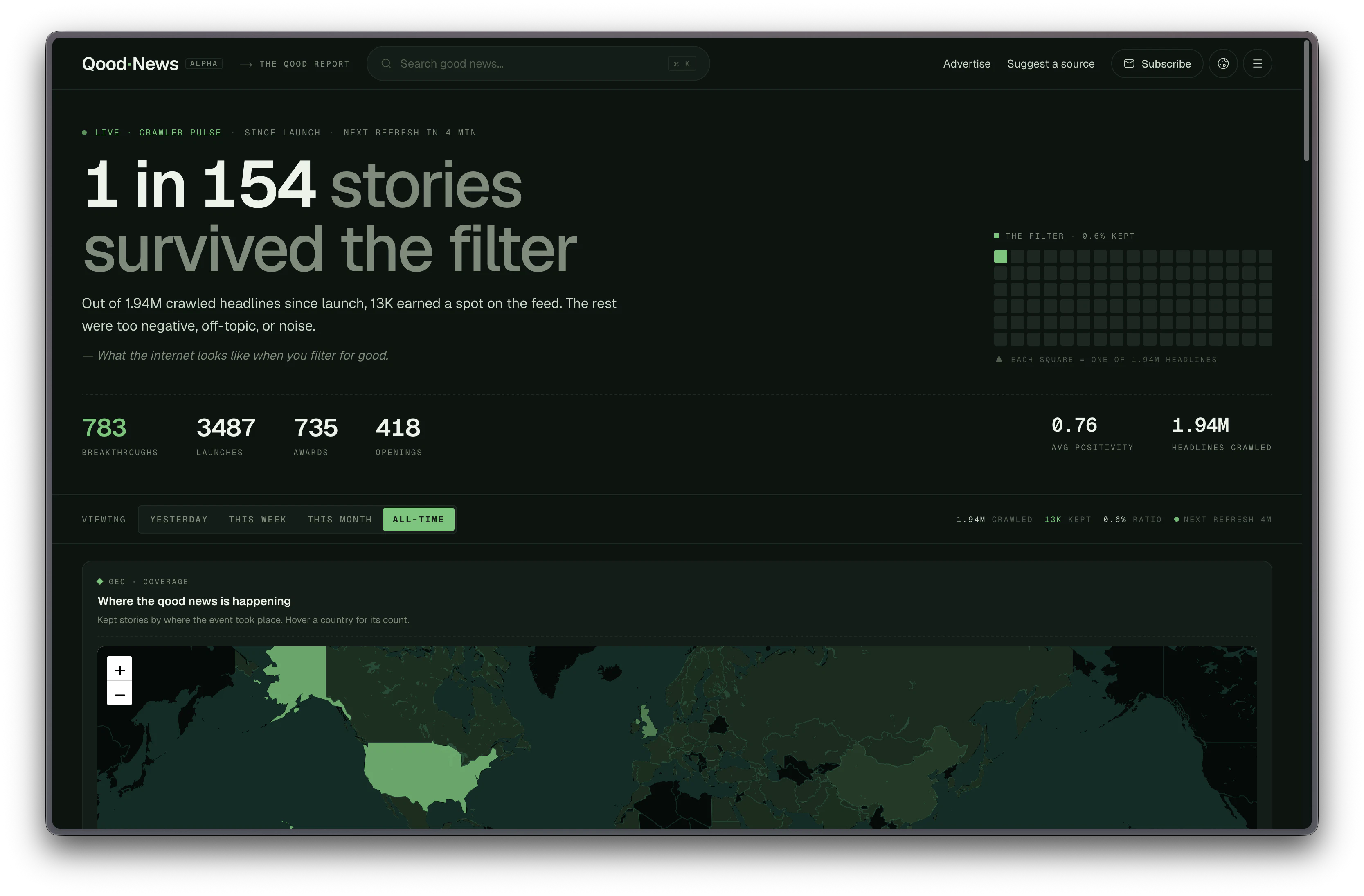Click the Next Refresh 4M indicator
The image size is (1364, 896).
1222,519
